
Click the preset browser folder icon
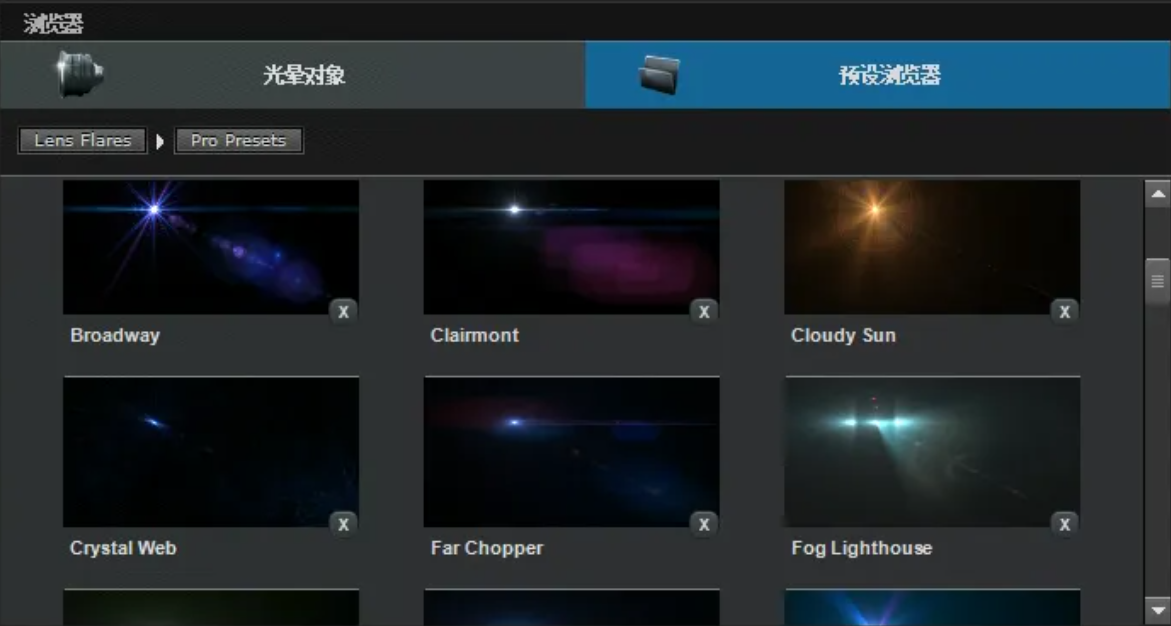click(659, 75)
